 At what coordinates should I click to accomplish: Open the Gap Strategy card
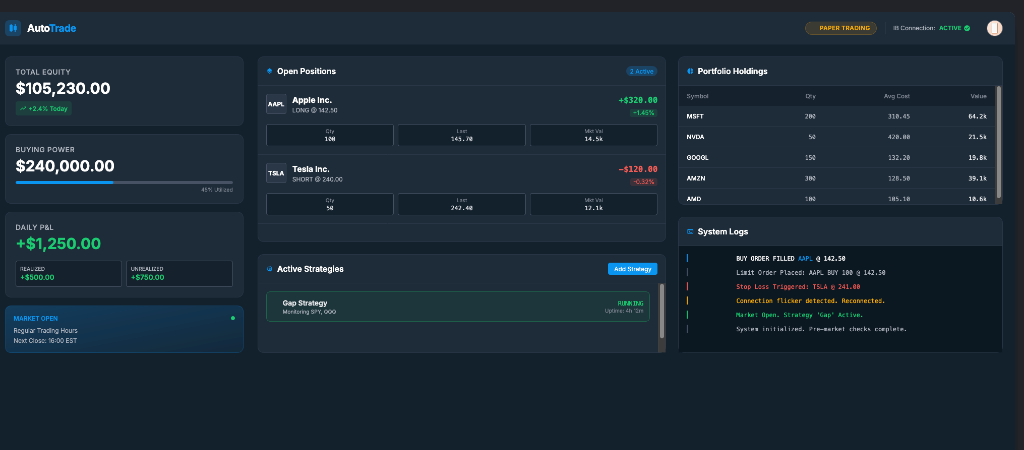(x=458, y=306)
